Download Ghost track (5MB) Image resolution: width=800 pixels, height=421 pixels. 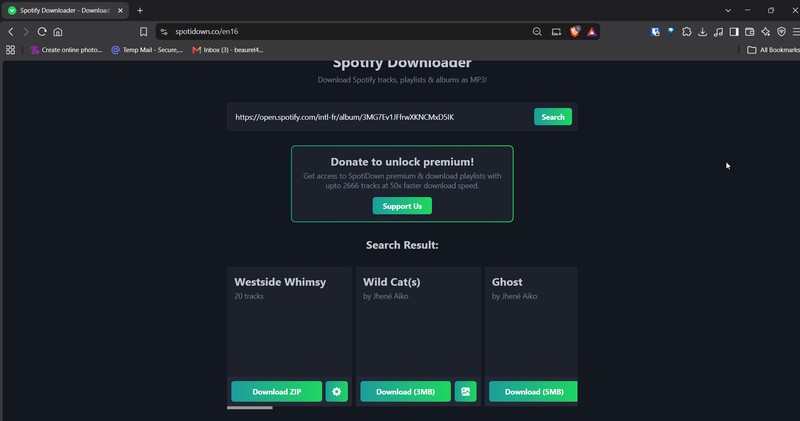(534, 391)
